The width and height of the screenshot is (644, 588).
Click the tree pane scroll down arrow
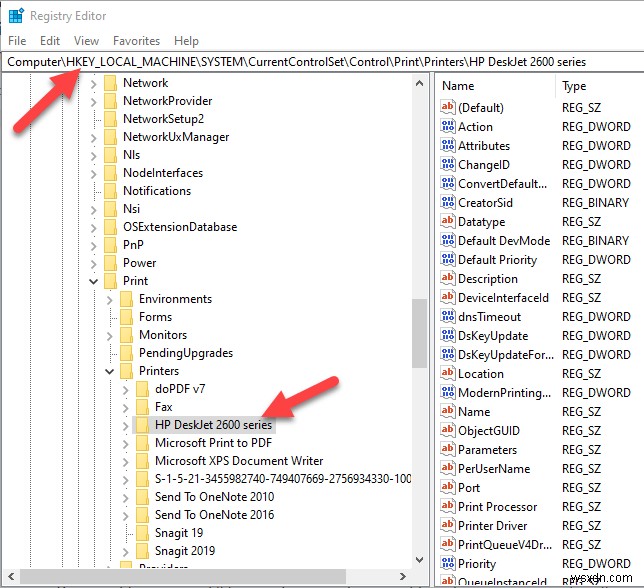(x=419, y=559)
